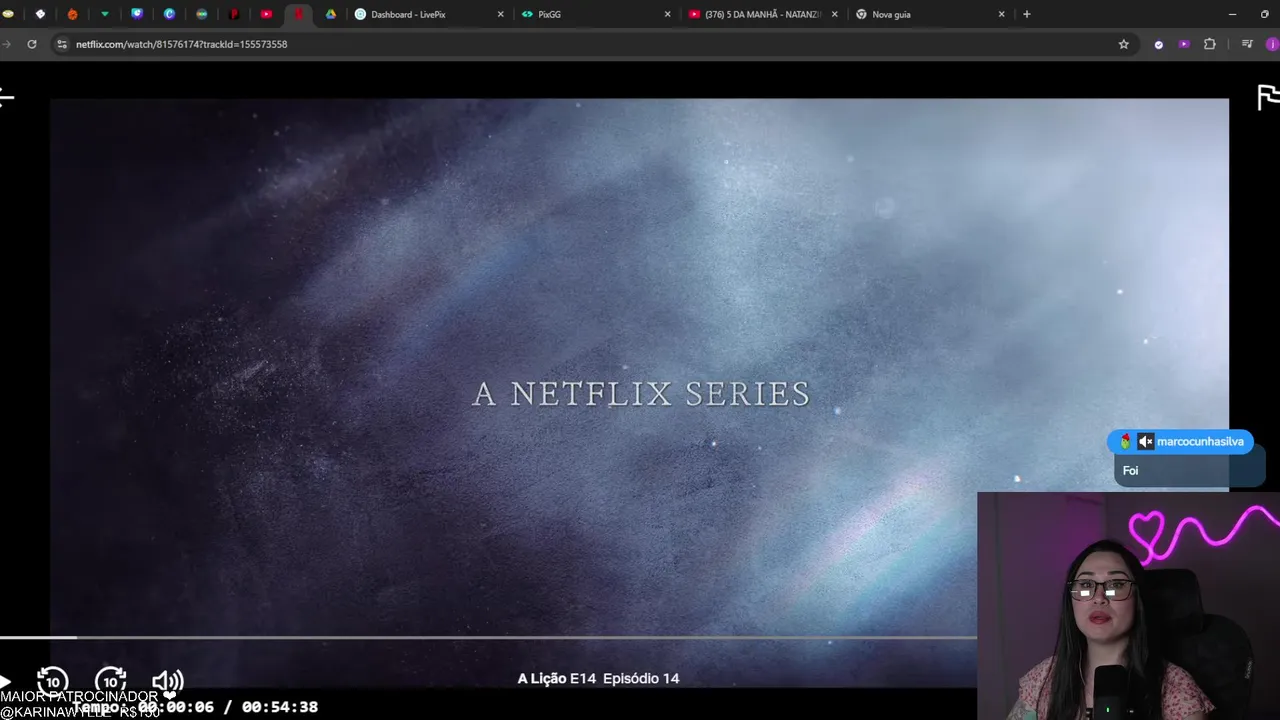1280x720 pixels.
Task: Switch to Google Drive pinned tab
Action: pyautogui.click(x=330, y=14)
